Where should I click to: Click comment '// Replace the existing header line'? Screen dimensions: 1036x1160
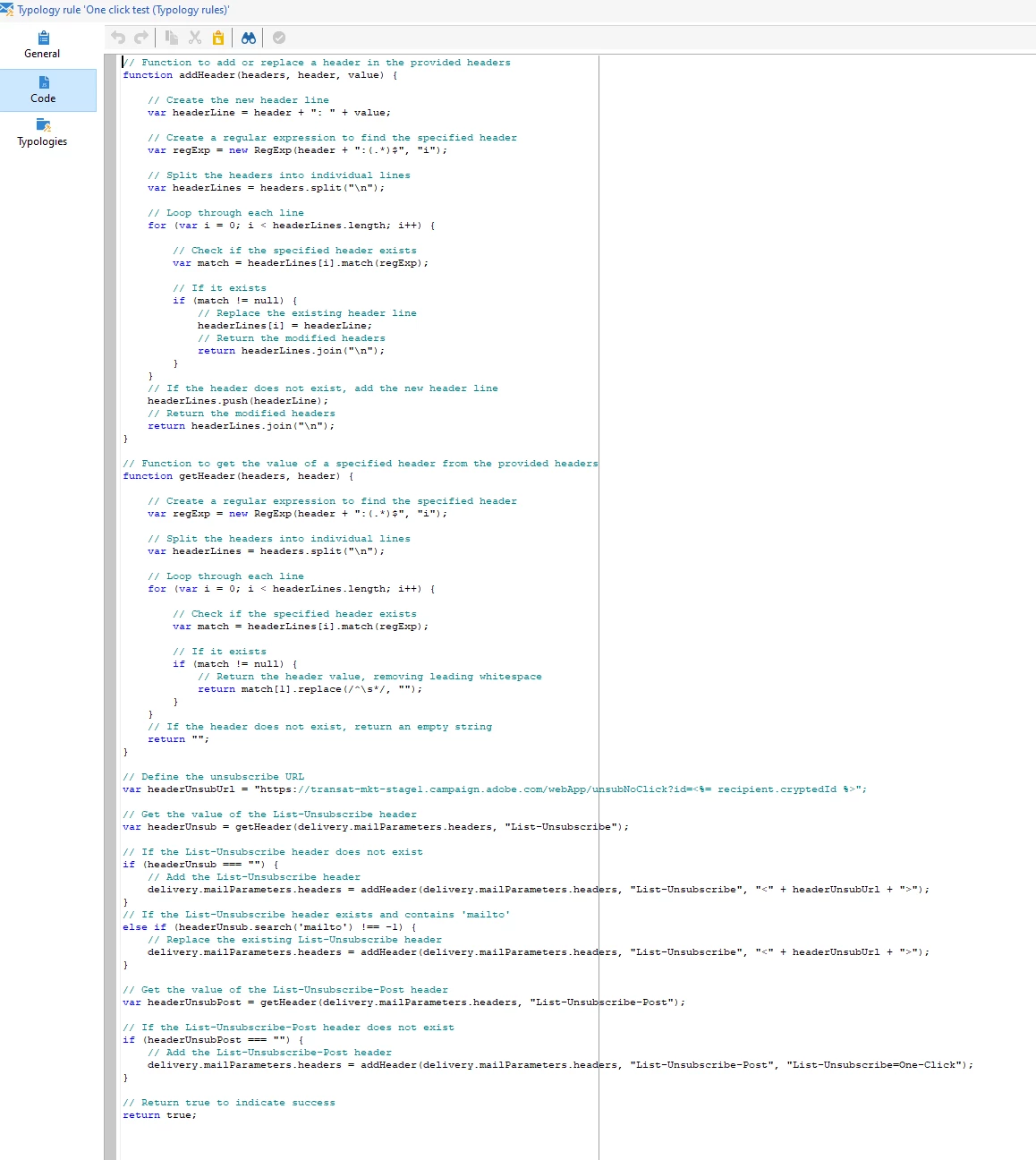[x=307, y=313]
